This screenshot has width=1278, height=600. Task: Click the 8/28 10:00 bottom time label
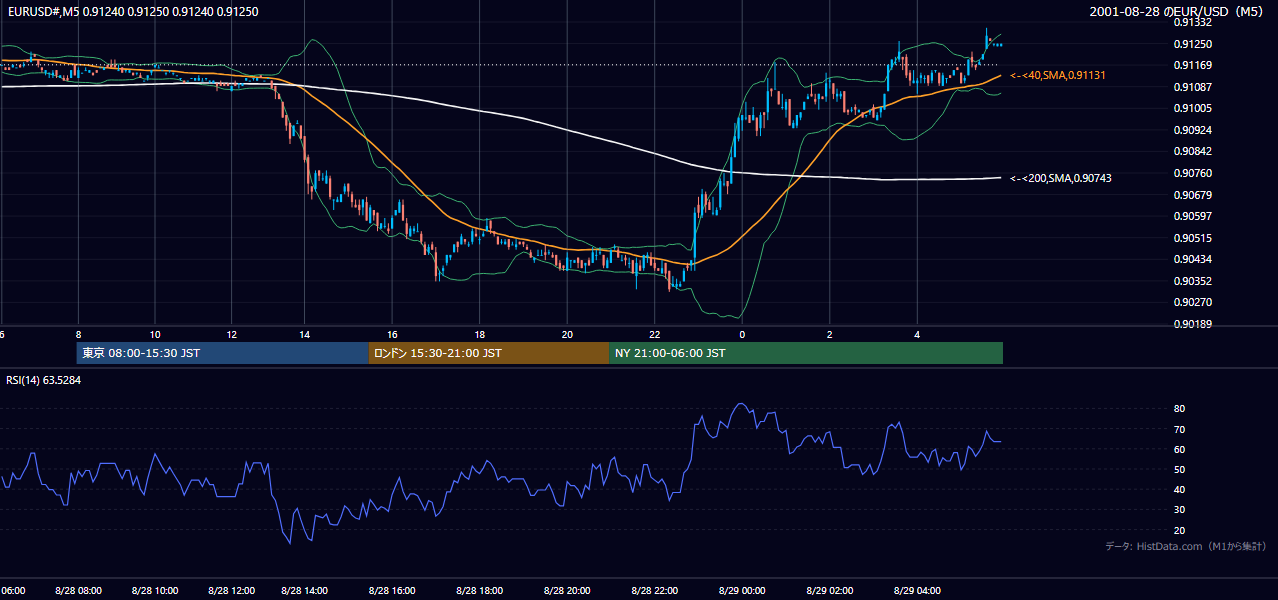point(155,591)
